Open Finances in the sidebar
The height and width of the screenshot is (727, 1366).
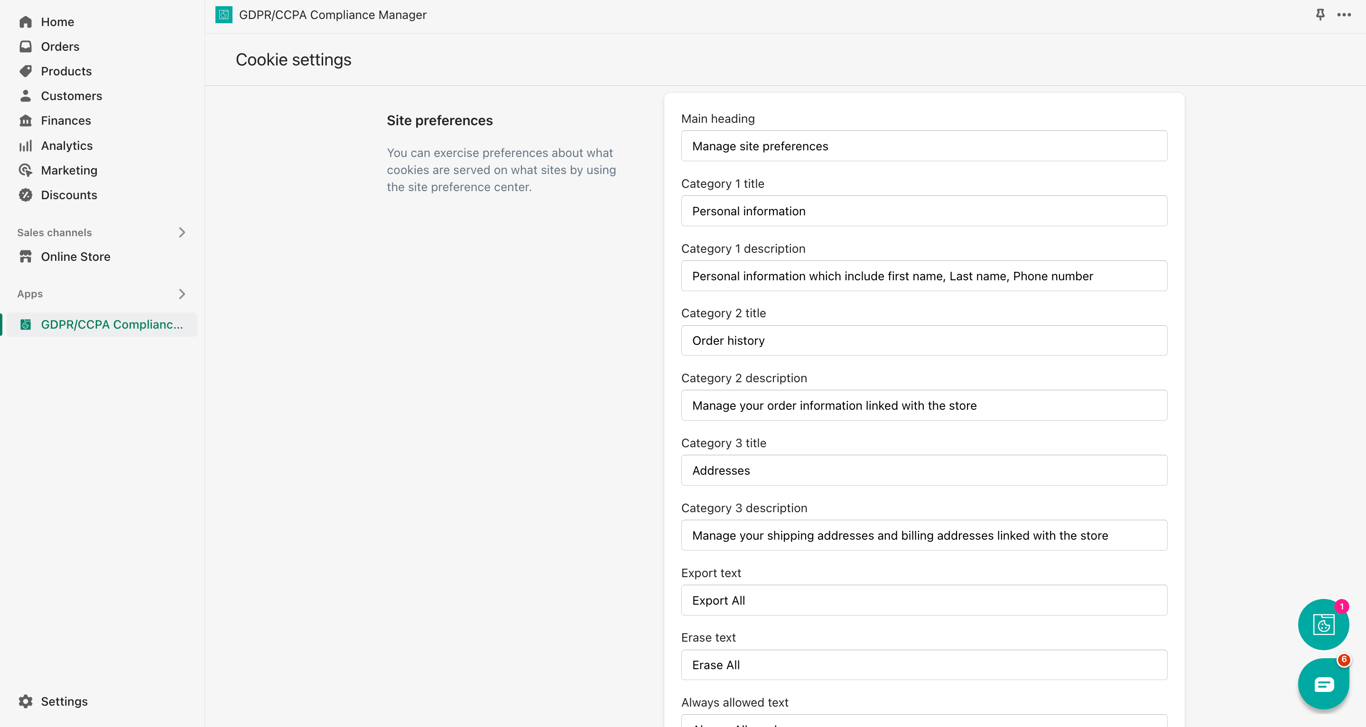66,121
